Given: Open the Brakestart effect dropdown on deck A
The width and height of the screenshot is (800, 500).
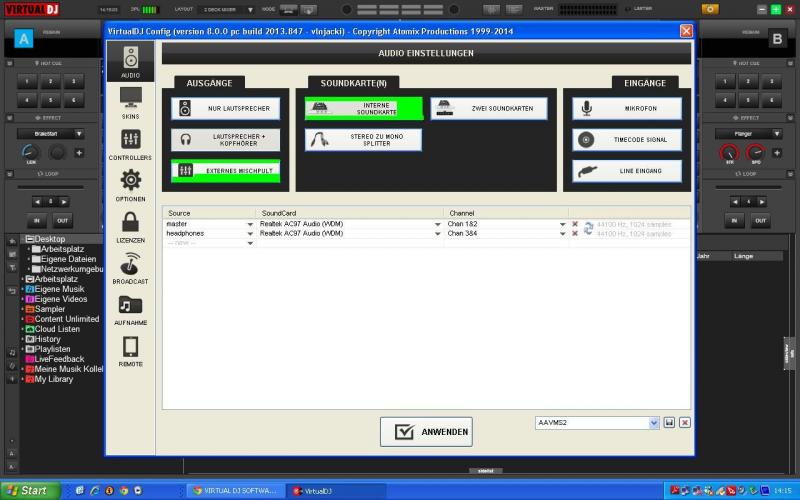Looking at the screenshot, I should (79, 134).
